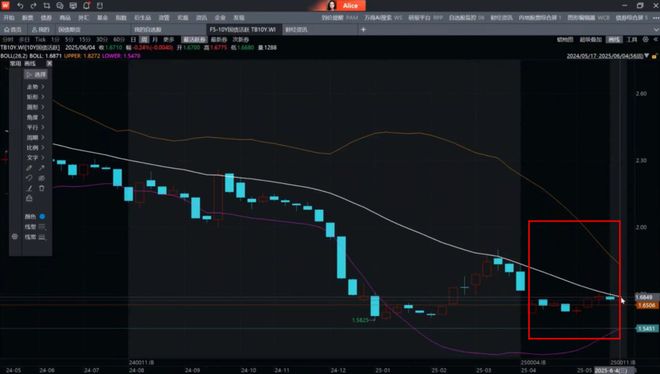Open 研报平台 RPP shortcut
The width and height of the screenshot is (660, 374).
coord(426,18)
